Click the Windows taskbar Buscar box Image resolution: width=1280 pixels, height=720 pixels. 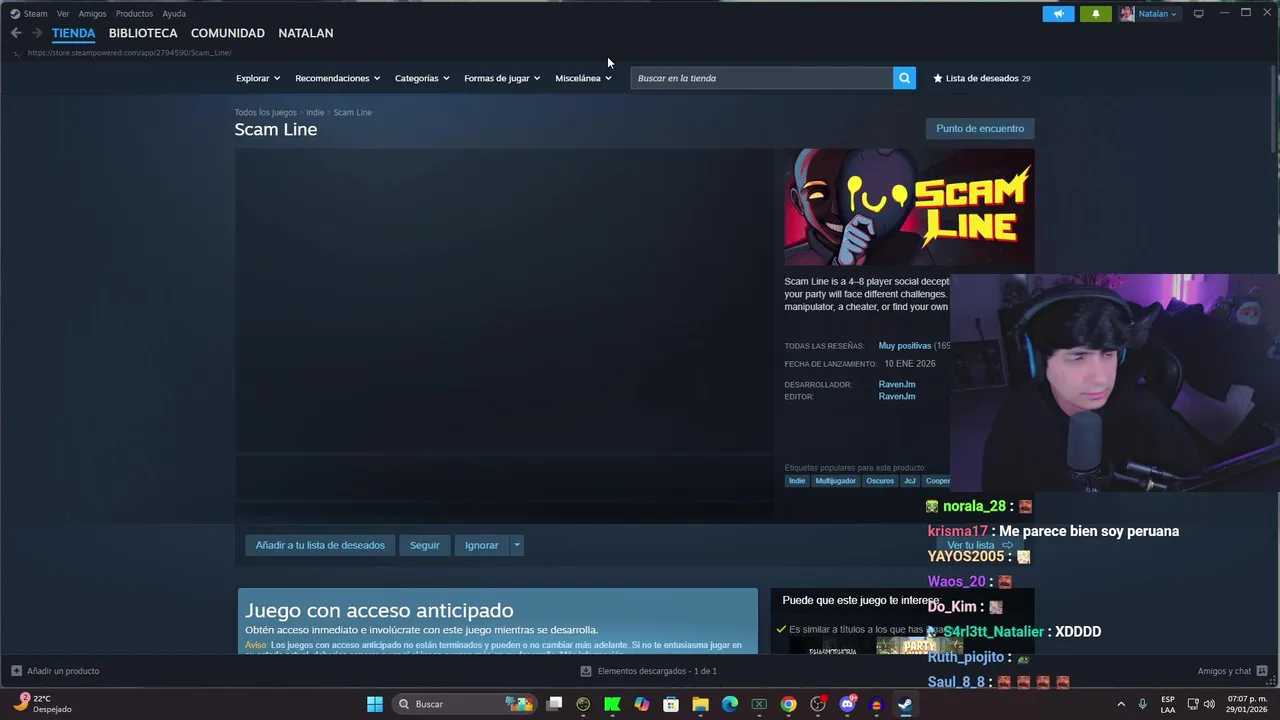click(x=464, y=704)
